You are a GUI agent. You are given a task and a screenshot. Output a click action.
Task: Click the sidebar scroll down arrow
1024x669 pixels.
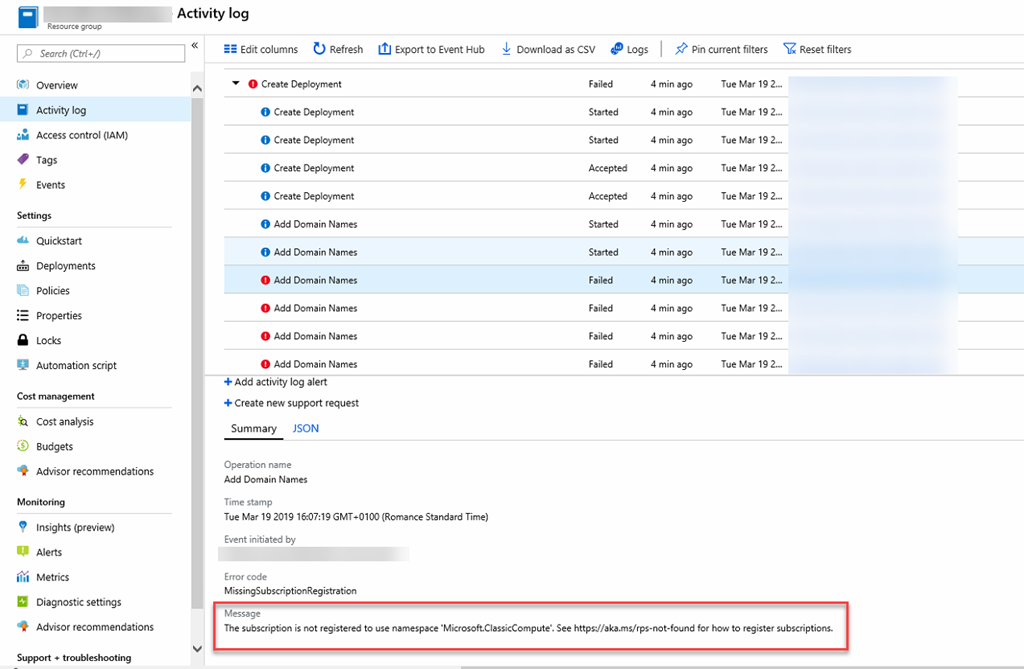coord(197,649)
